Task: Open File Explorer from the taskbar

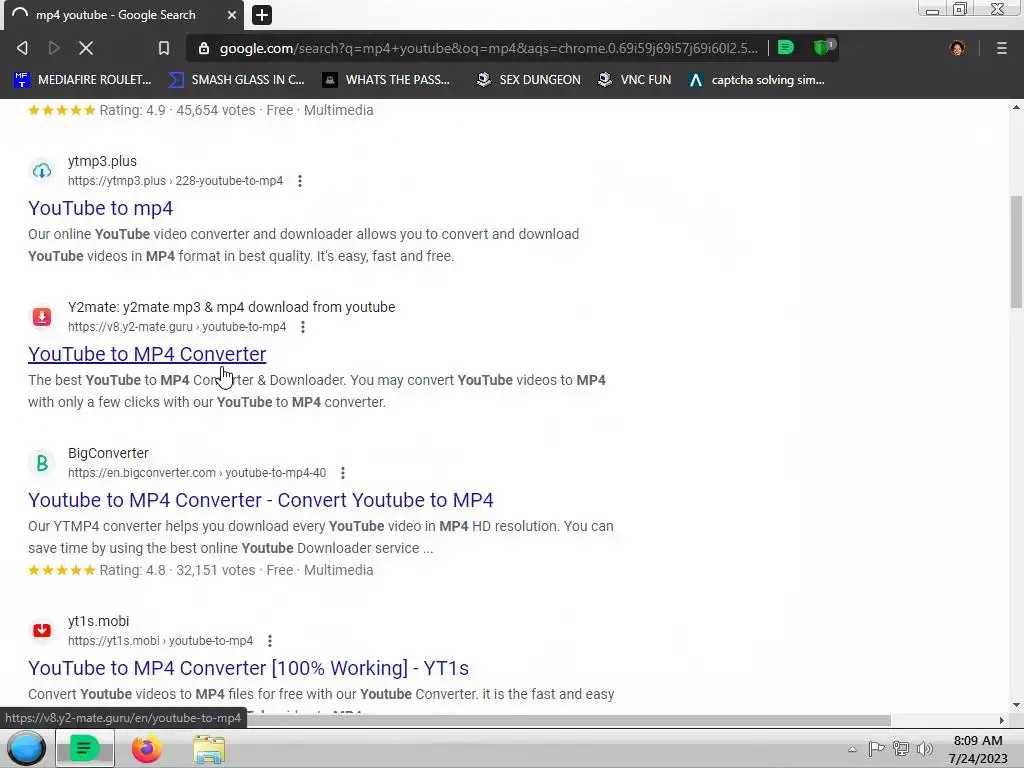Action: tap(209, 748)
